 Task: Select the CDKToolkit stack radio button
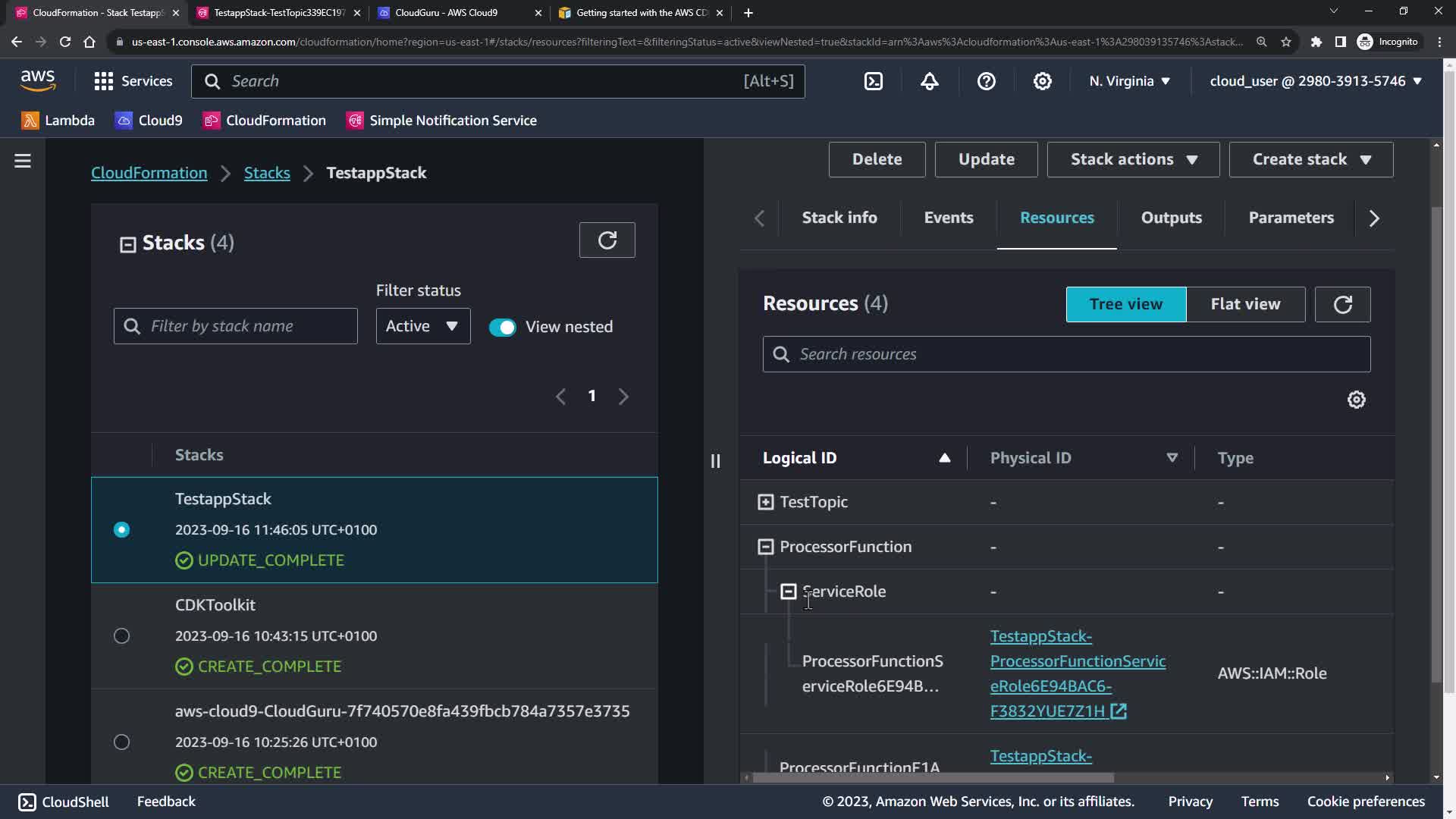(x=121, y=636)
